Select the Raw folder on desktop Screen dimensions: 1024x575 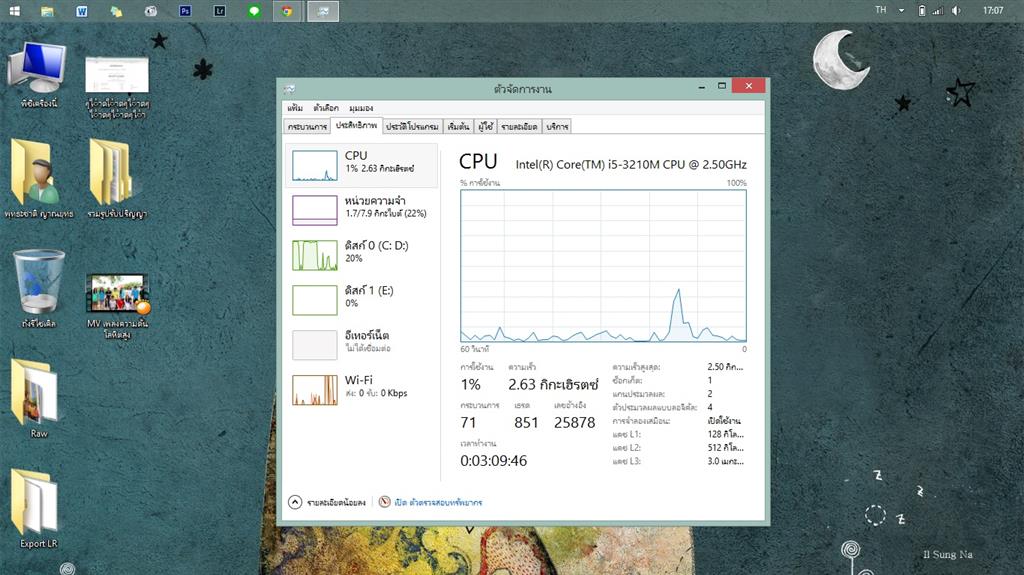(x=37, y=398)
